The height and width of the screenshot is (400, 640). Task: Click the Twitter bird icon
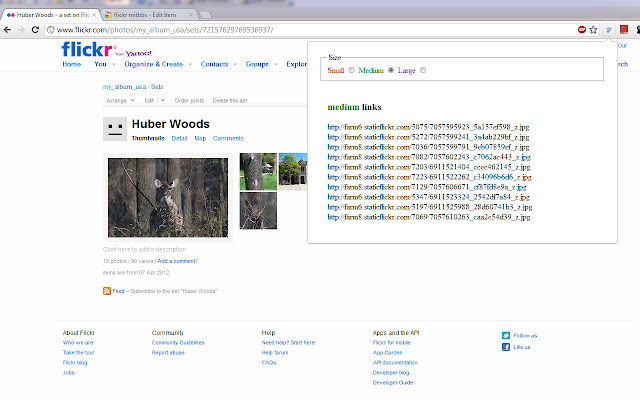coord(506,336)
